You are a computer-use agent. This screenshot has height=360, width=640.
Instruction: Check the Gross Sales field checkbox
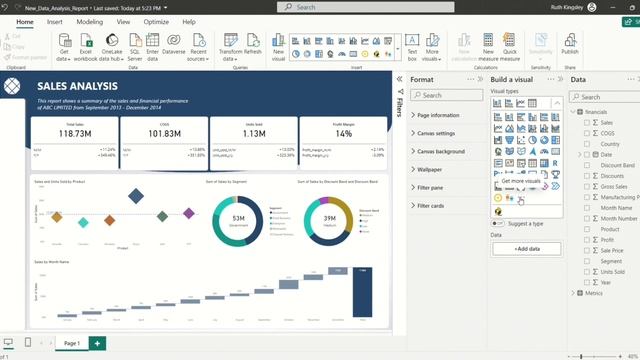tap(587, 186)
